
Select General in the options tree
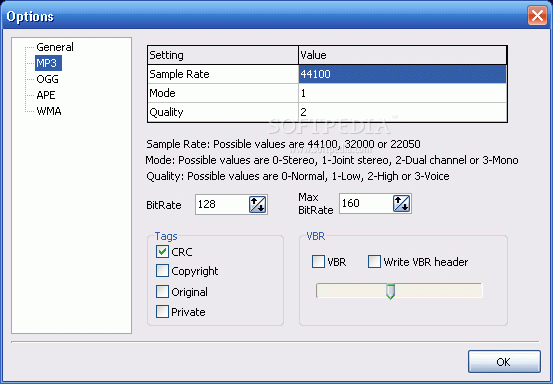pyautogui.click(x=55, y=47)
